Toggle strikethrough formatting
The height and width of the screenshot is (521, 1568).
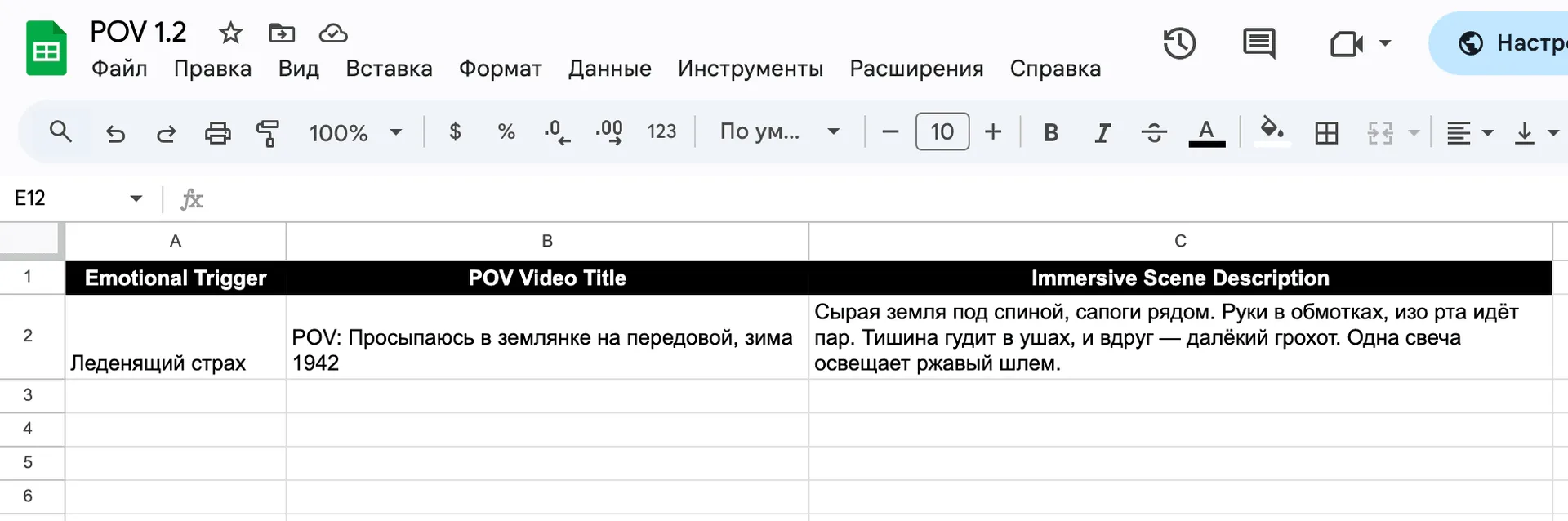pyautogui.click(x=1154, y=132)
